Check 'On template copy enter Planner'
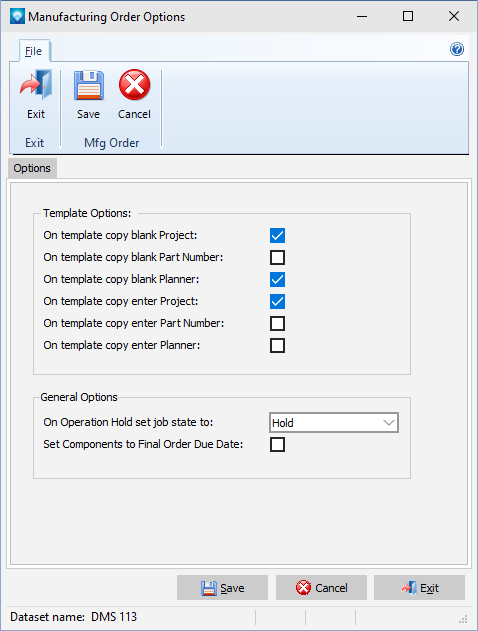478x631 pixels. pyautogui.click(x=278, y=345)
